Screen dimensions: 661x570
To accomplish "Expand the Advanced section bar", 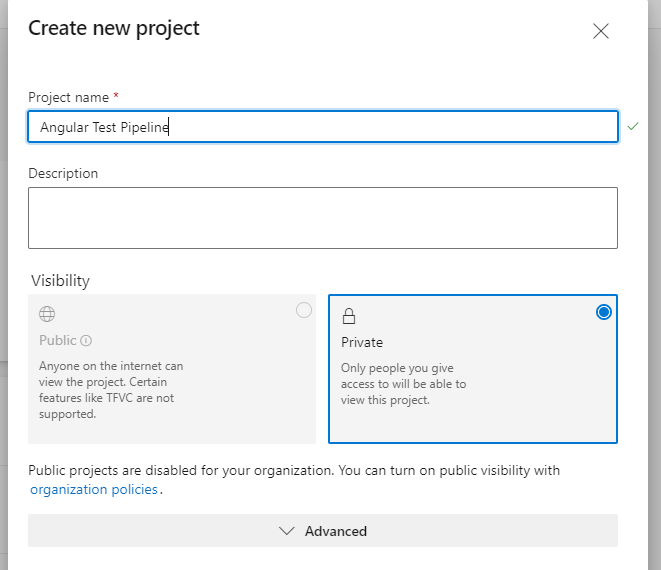I will tap(322, 531).
